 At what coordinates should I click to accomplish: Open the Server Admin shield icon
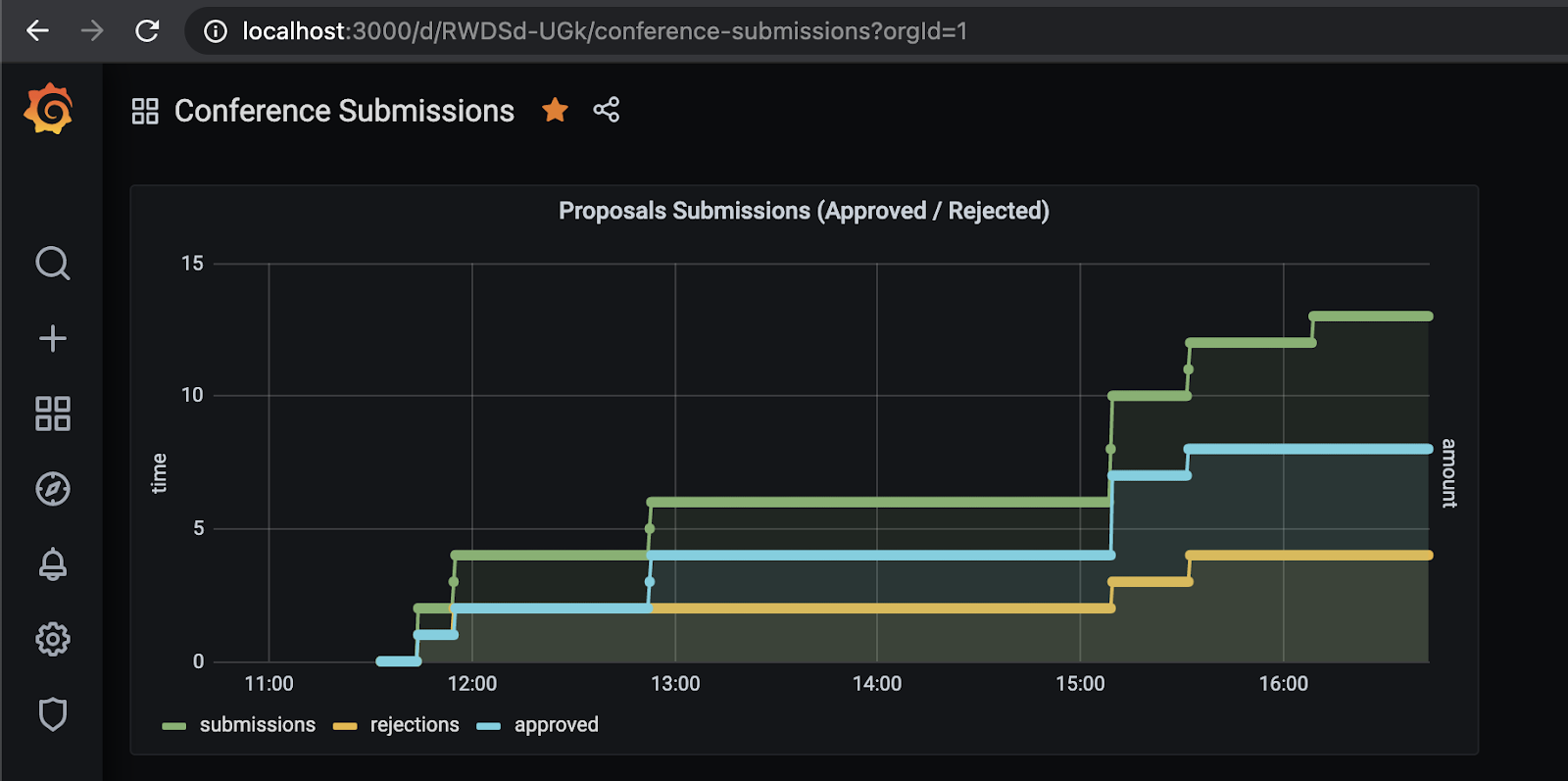click(x=53, y=714)
